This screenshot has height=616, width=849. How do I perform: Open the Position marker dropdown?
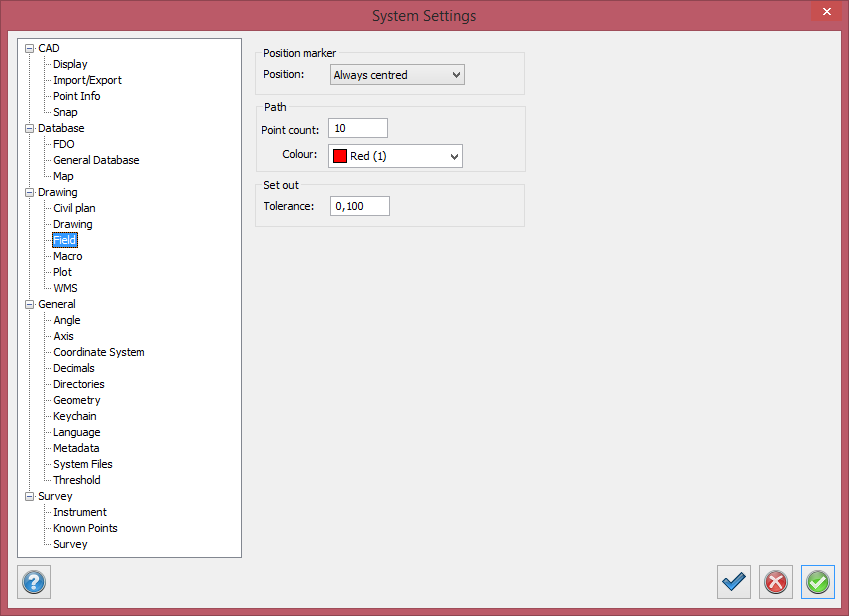click(397, 75)
